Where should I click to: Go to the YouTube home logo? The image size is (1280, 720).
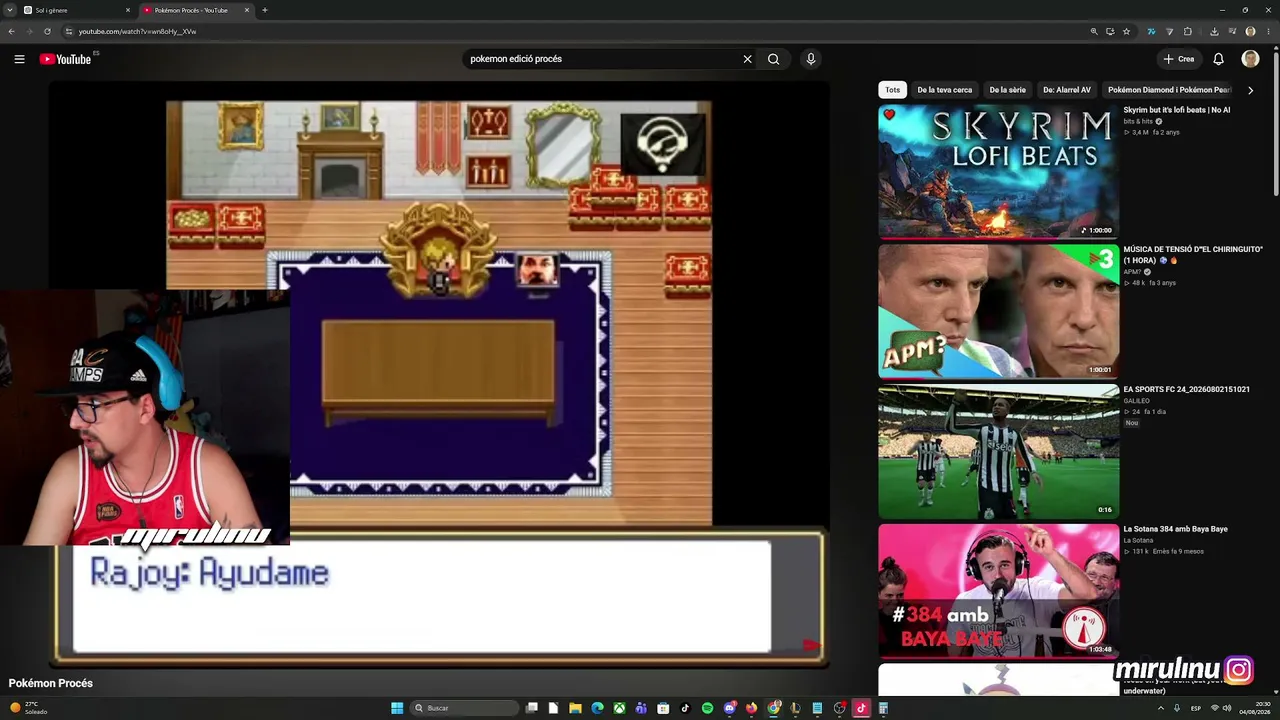coord(65,59)
